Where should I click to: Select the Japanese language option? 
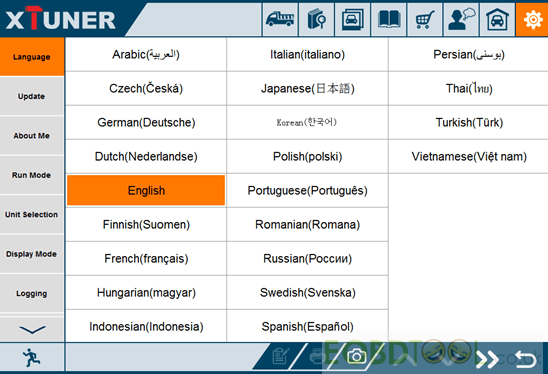tap(308, 88)
